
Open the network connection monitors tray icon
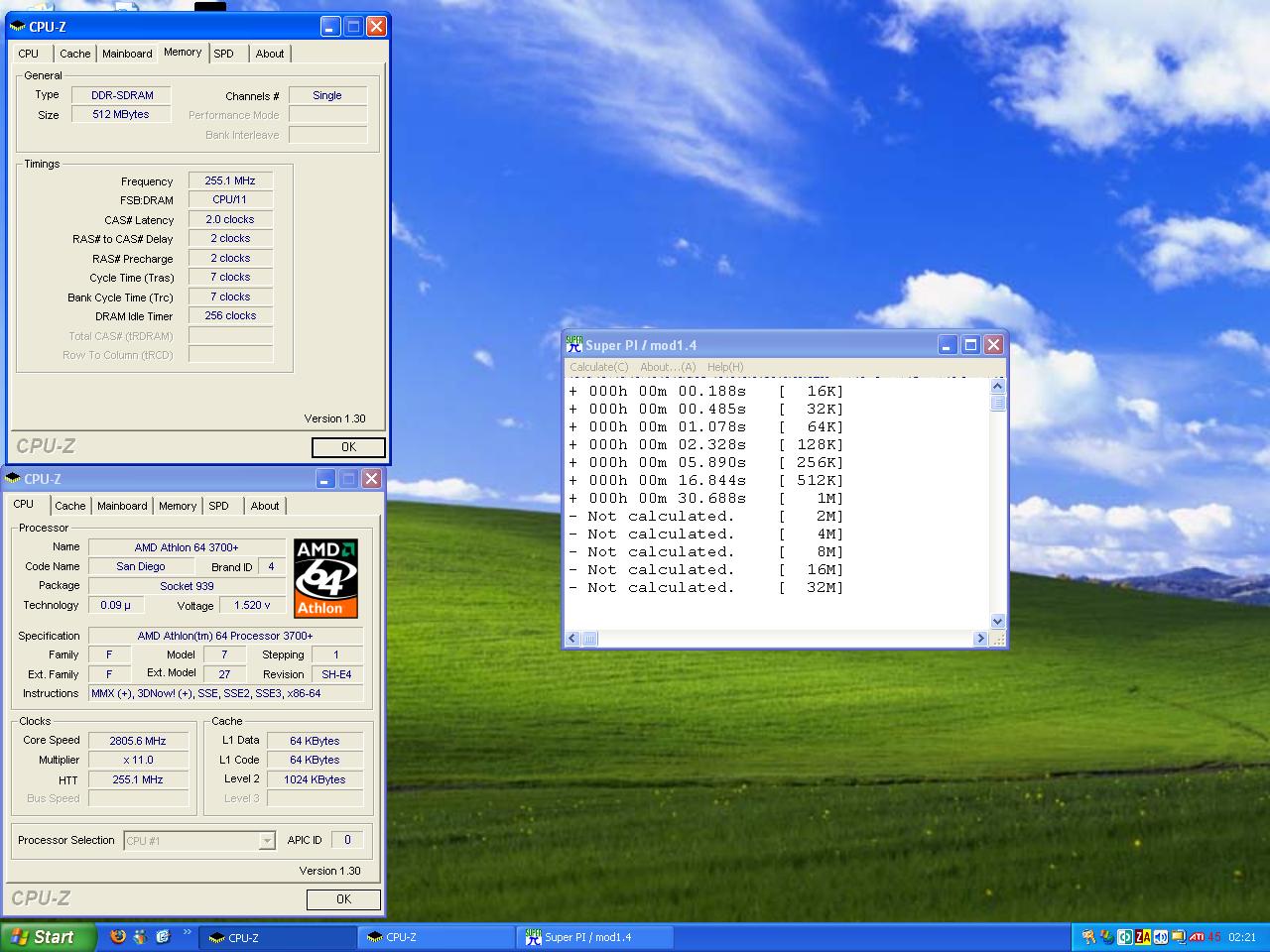point(1180,937)
